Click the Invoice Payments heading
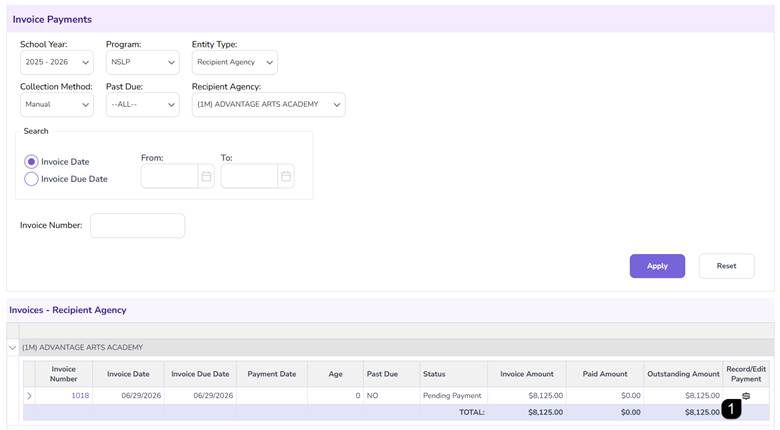The image size is (780, 430). point(52,19)
